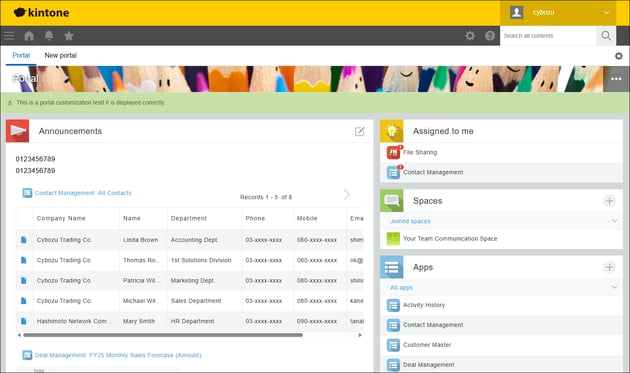The height and width of the screenshot is (373, 630).
Task: Switch to the New portal tab
Action: coord(60,55)
